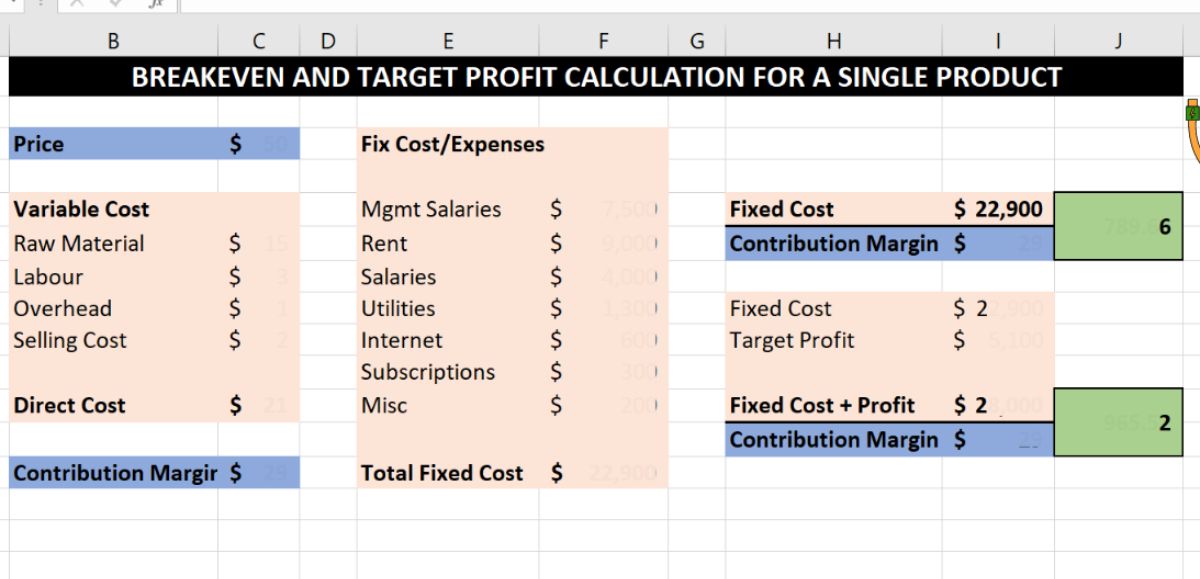Image resolution: width=1200 pixels, height=579 pixels.
Task: Click the Labour cell
Action: click(113, 276)
